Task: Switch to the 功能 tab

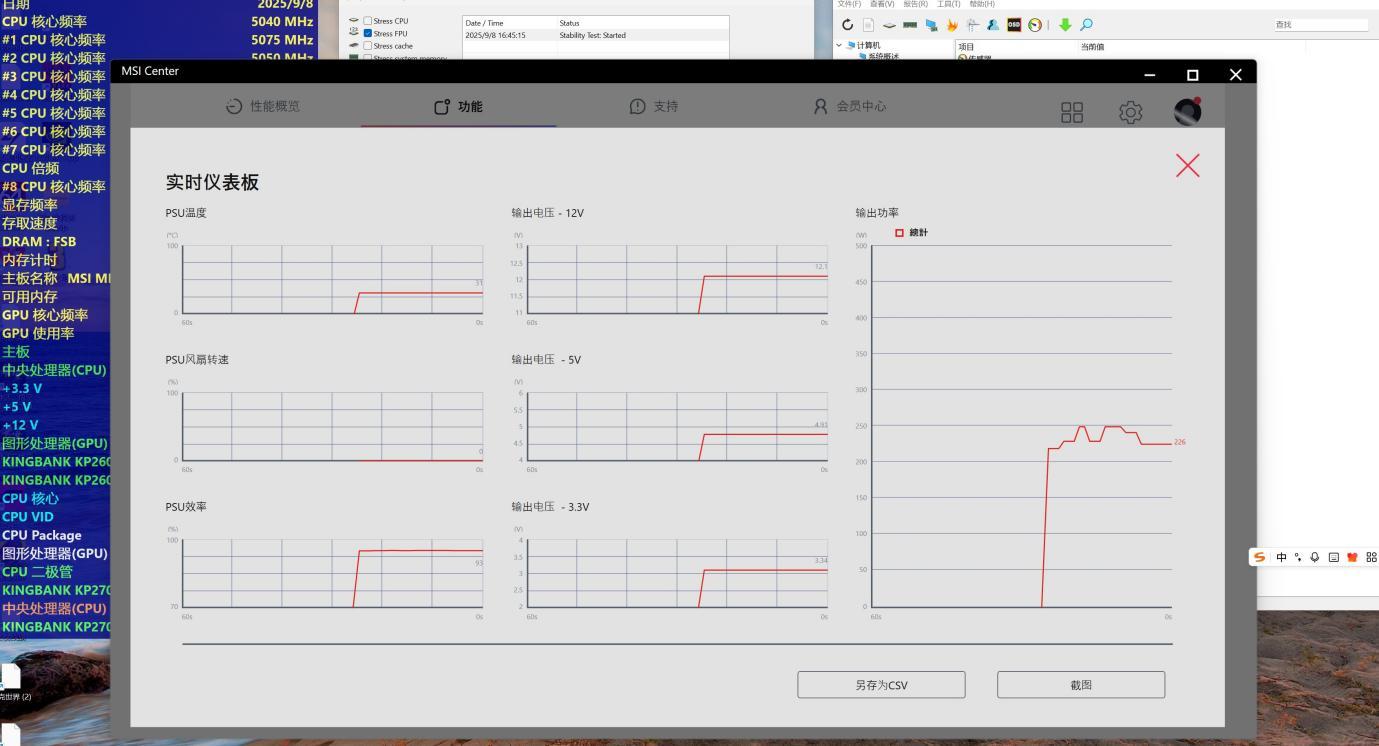Action: tap(458, 107)
